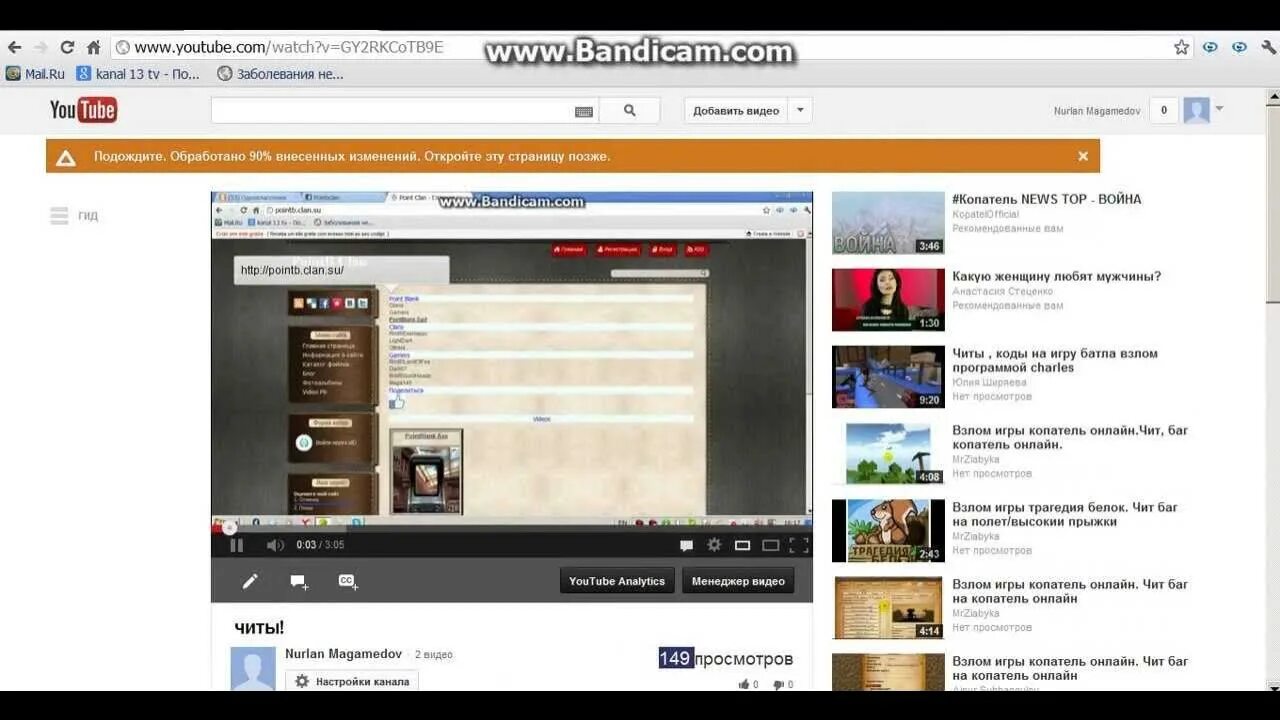This screenshot has width=1280, height=720.
Task: Click the Nurlan Magamedov name in header
Action: (x=1097, y=111)
